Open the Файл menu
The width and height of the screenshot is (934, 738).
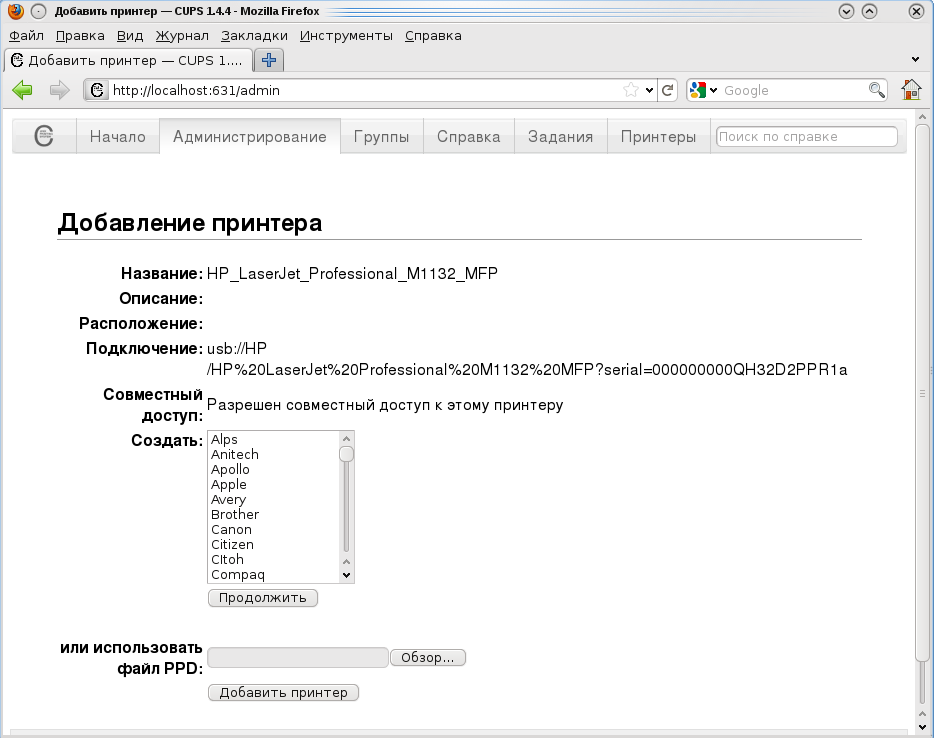(x=27, y=36)
